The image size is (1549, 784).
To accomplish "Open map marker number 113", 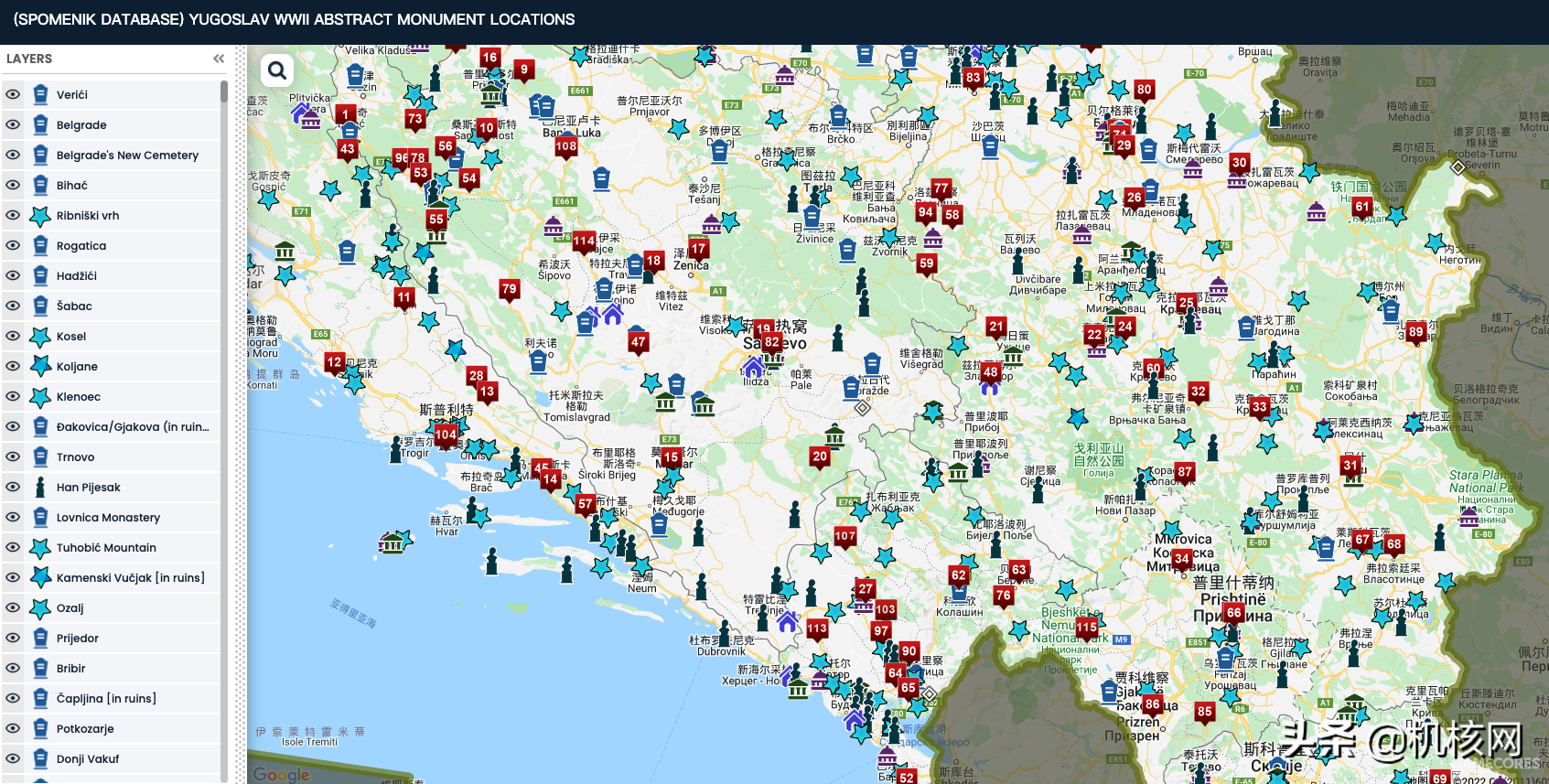I will pyautogui.click(x=817, y=629).
